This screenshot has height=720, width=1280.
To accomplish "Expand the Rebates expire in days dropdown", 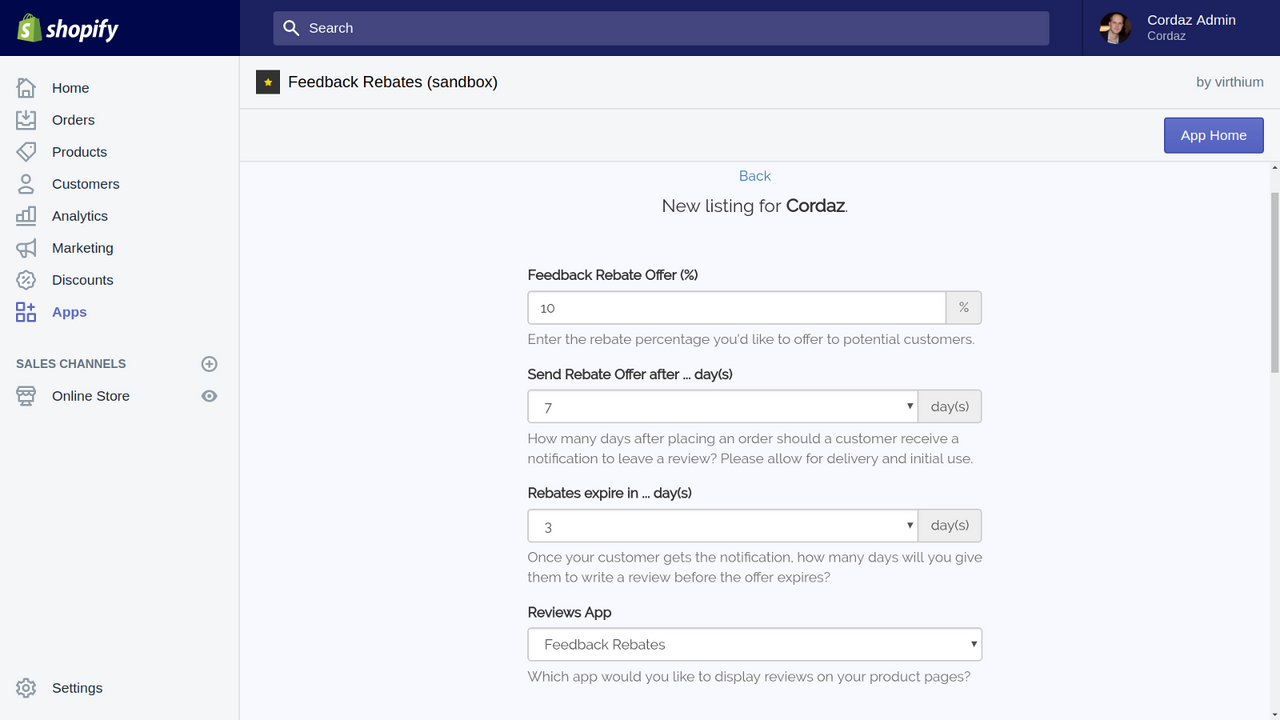I will pyautogui.click(x=722, y=525).
